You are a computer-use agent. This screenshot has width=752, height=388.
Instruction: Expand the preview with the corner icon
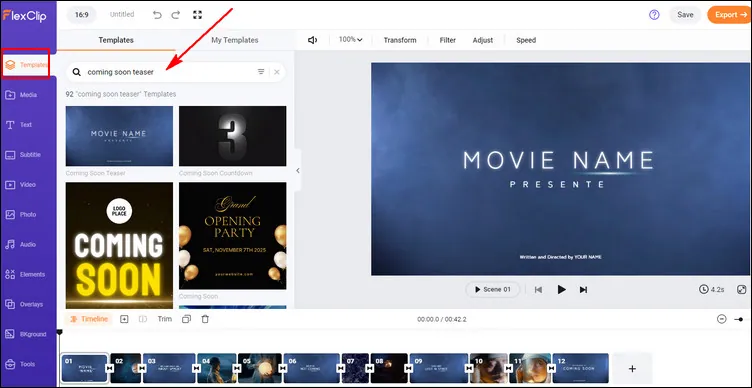[x=742, y=290]
